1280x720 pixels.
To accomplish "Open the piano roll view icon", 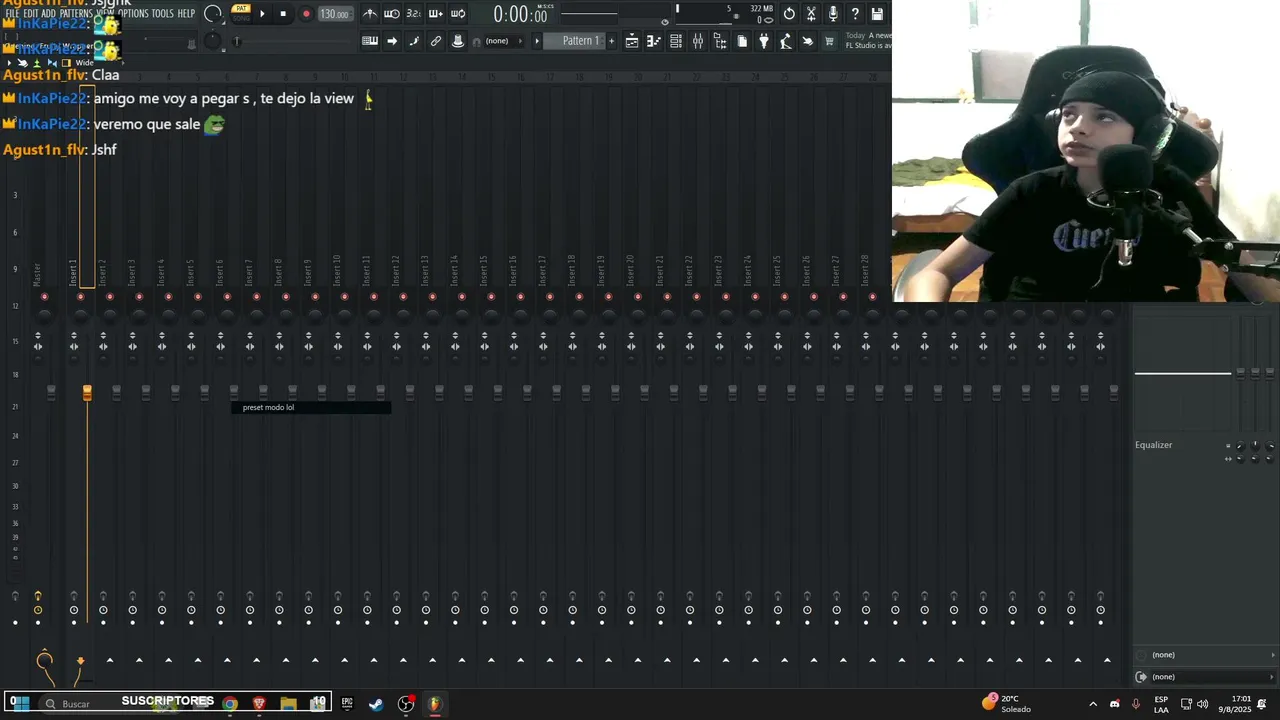I will click(x=654, y=41).
